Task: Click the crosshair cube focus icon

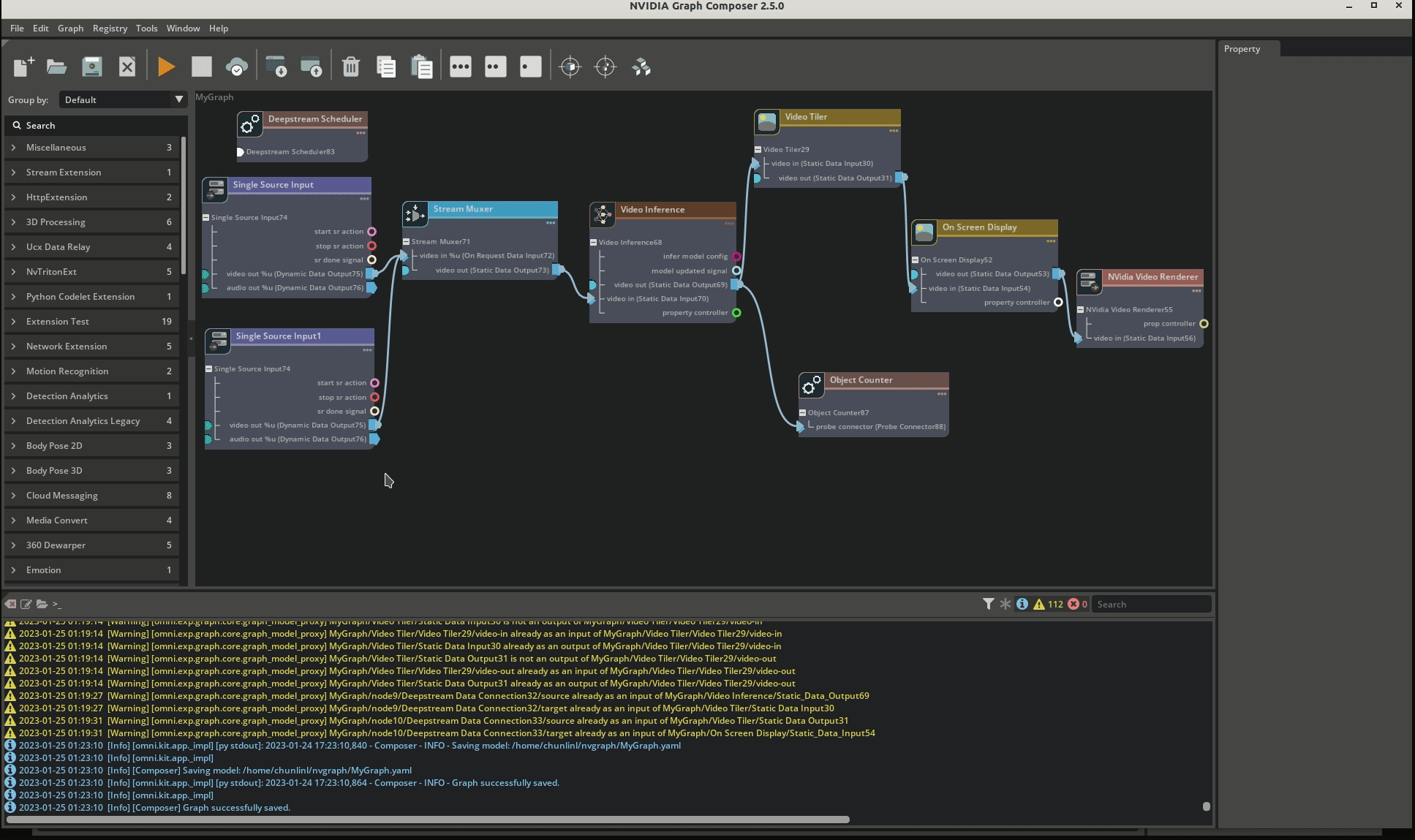Action: [570, 67]
